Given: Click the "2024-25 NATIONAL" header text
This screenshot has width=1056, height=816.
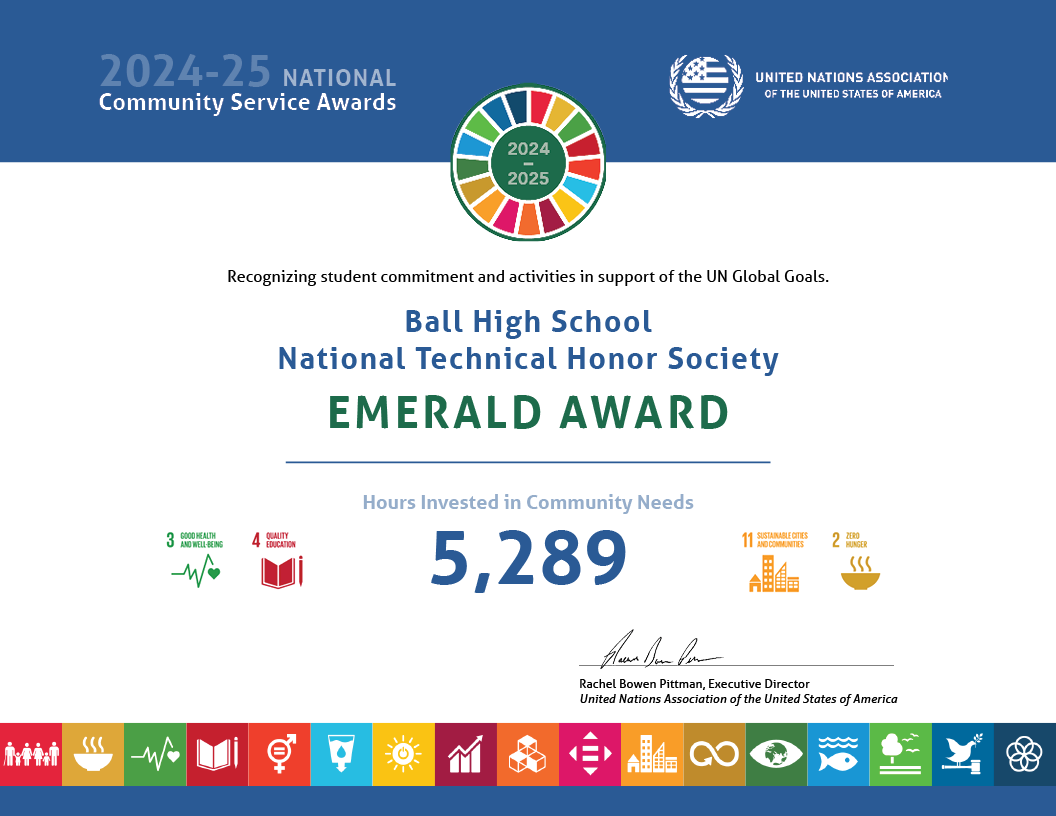Looking at the screenshot, I should pyautogui.click(x=248, y=72).
